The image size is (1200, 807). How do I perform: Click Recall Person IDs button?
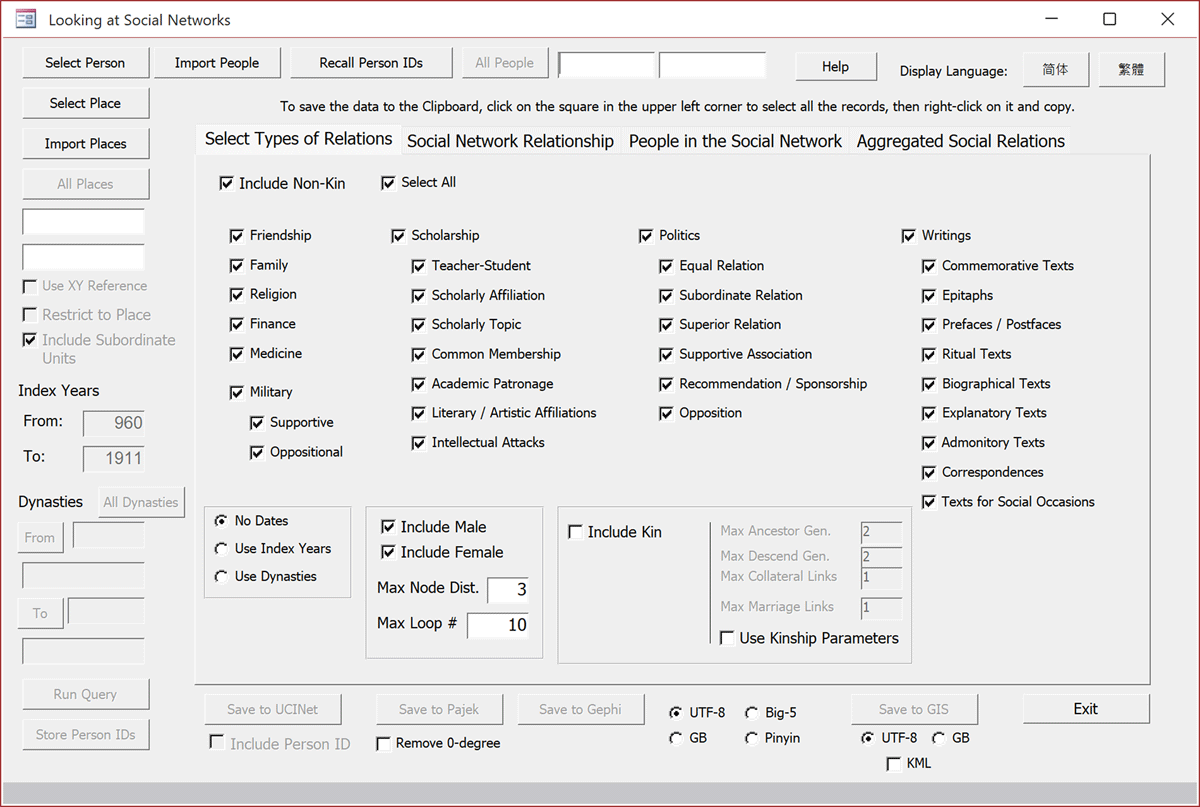(x=371, y=63)
